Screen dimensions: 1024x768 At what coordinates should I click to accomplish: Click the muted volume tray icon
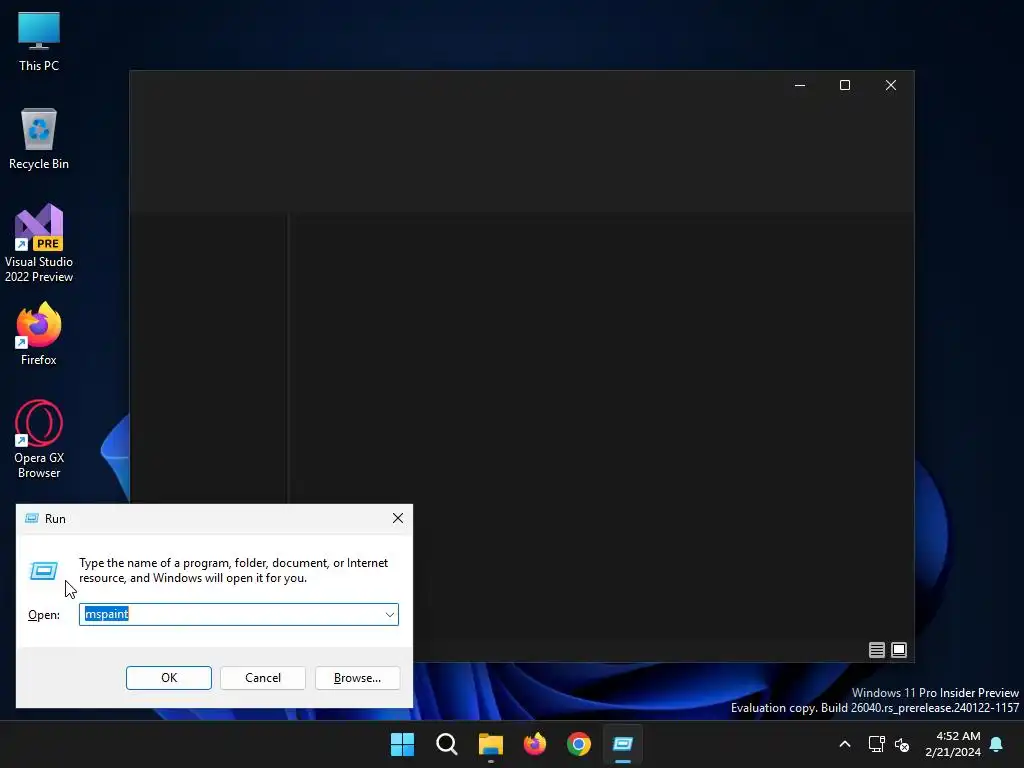[x=902, y=744]
